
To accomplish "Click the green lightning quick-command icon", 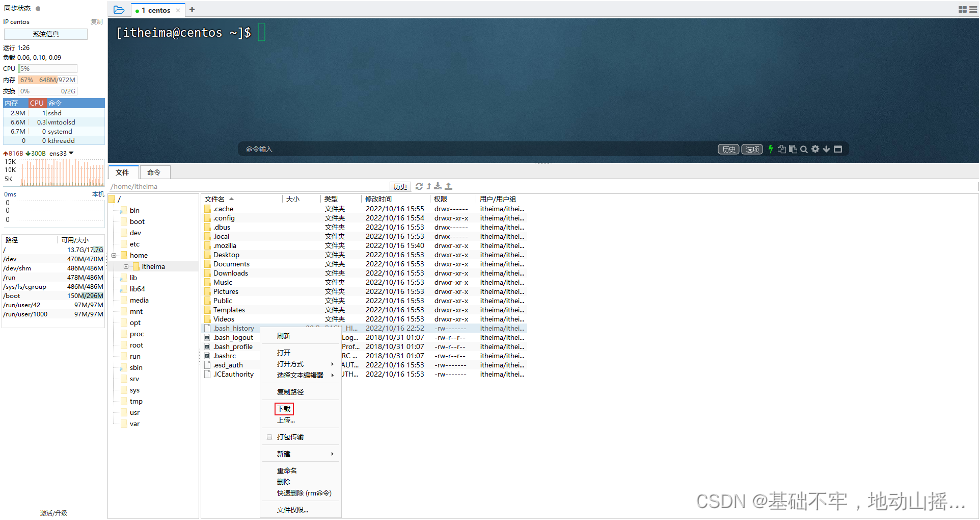I will (x=771, y=149).
